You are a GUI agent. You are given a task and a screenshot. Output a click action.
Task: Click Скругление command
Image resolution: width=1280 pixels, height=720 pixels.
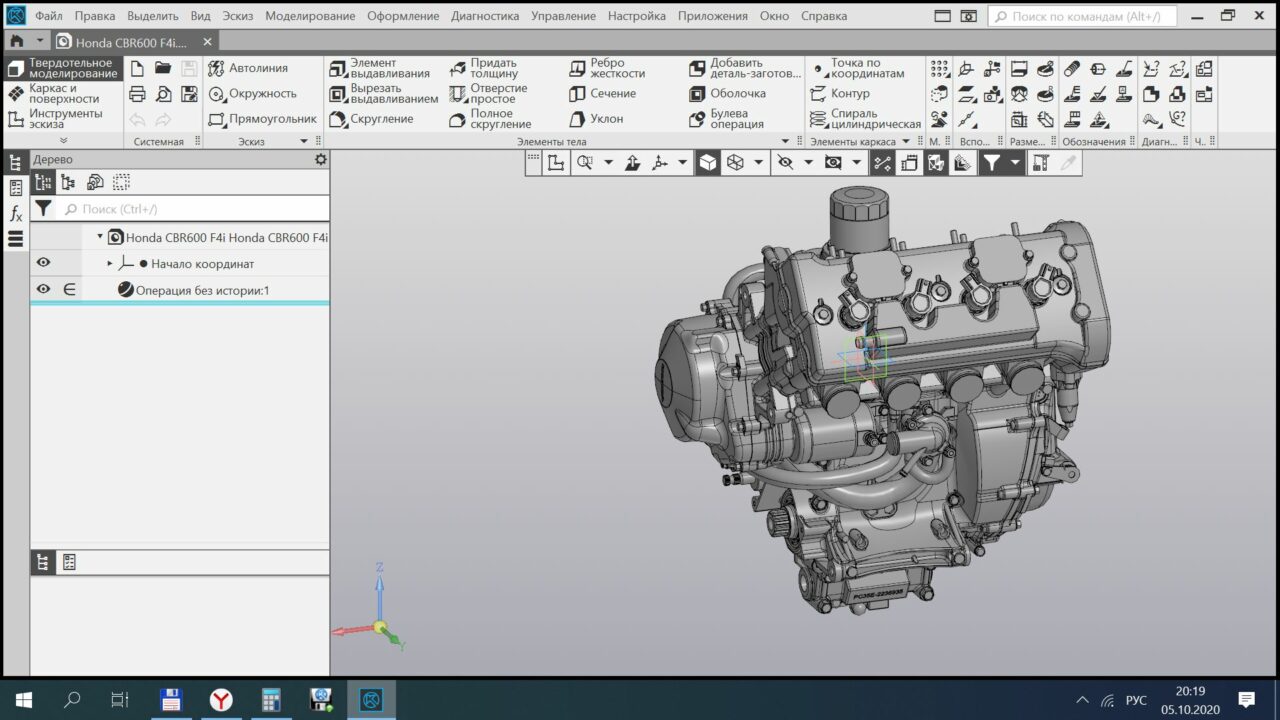coord(372,119)
